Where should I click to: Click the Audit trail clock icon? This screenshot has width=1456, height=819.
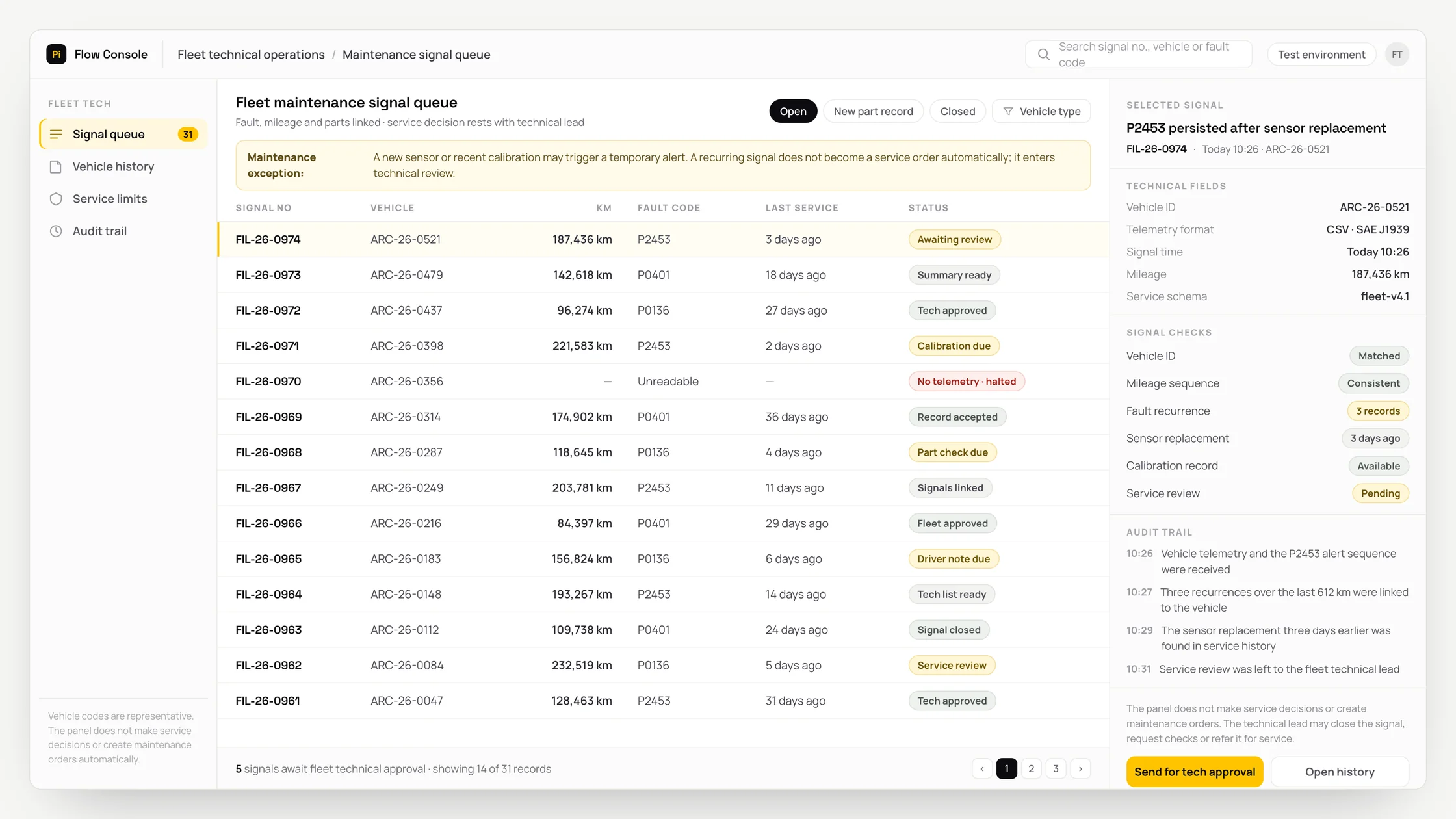[56, 231]
